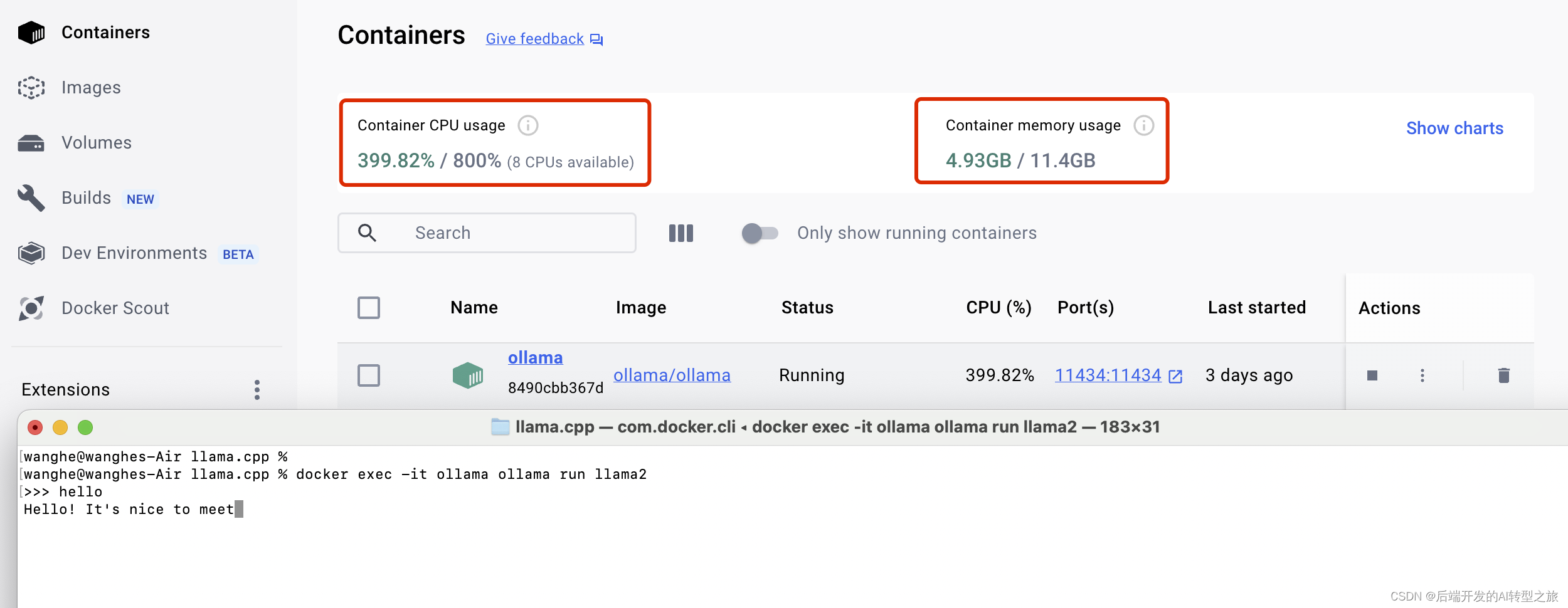Open the Volumes sidebar section
The height and width of the screenshot is (608, 1568).
97,143
